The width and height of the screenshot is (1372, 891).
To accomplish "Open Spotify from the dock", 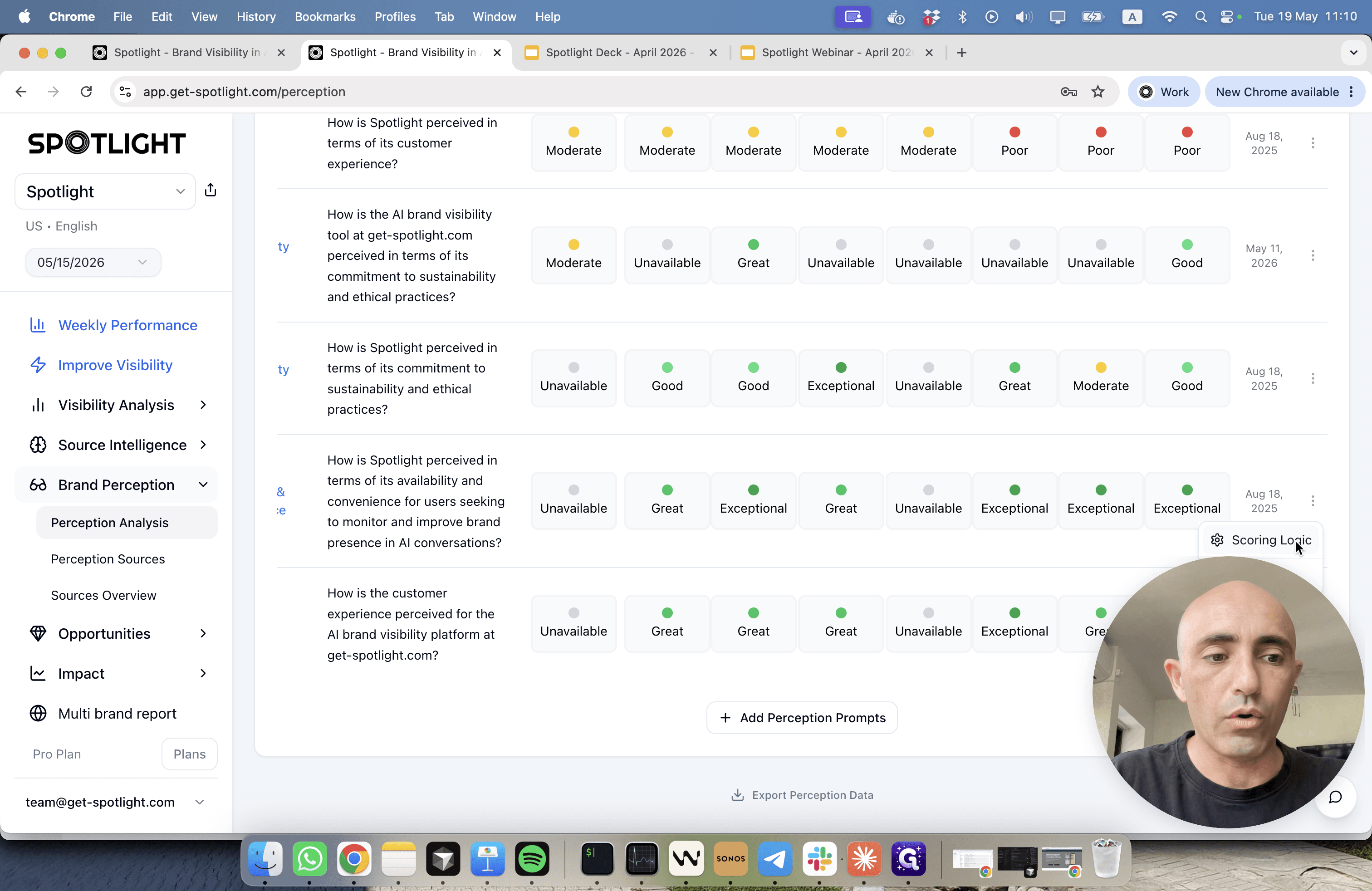I will click(531, 859).
